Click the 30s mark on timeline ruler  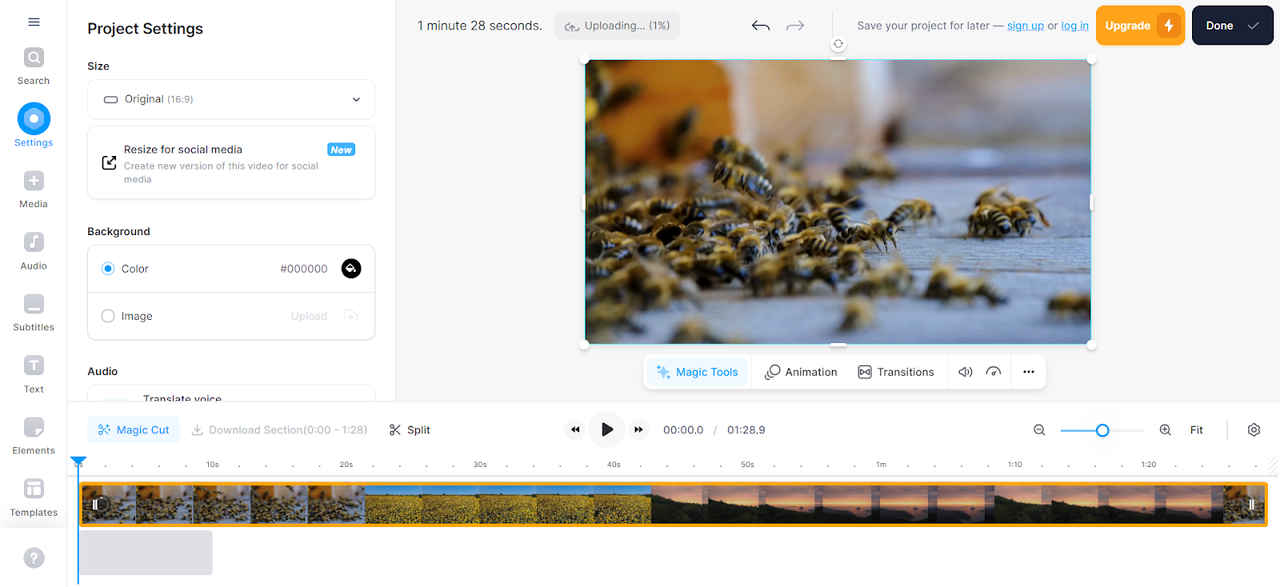pos(480,464)
